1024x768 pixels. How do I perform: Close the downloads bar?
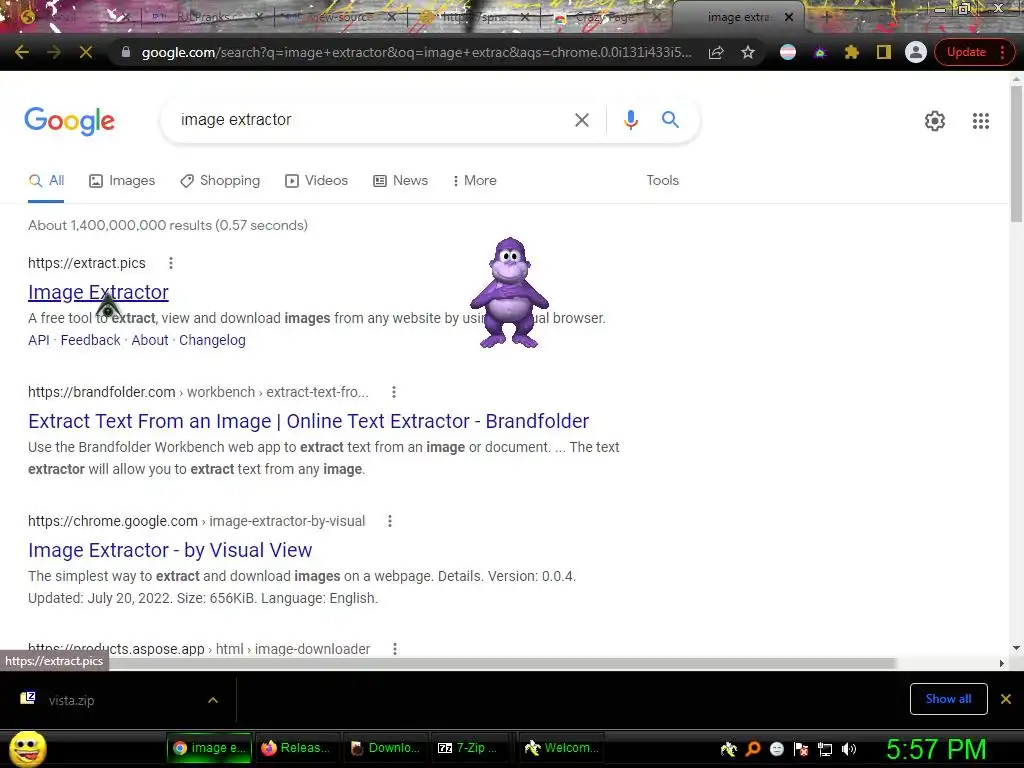click(1006, 699)
